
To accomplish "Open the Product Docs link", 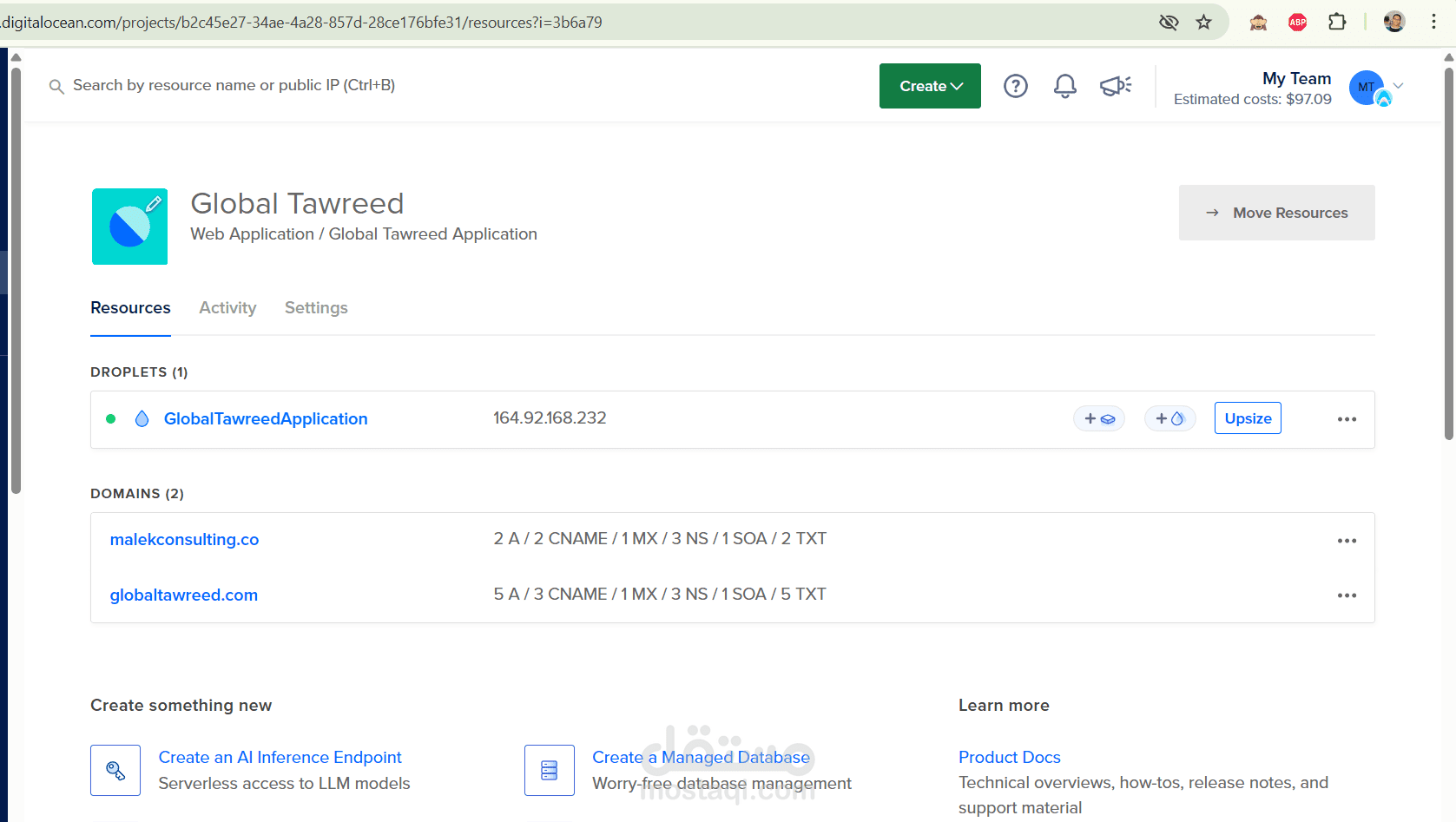I will point(1010,758).
